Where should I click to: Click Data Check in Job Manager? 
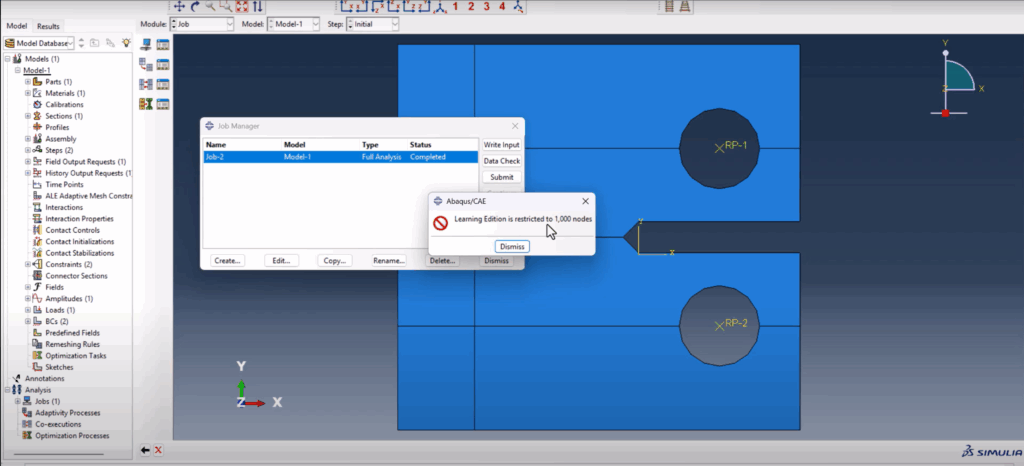(502, 161)
